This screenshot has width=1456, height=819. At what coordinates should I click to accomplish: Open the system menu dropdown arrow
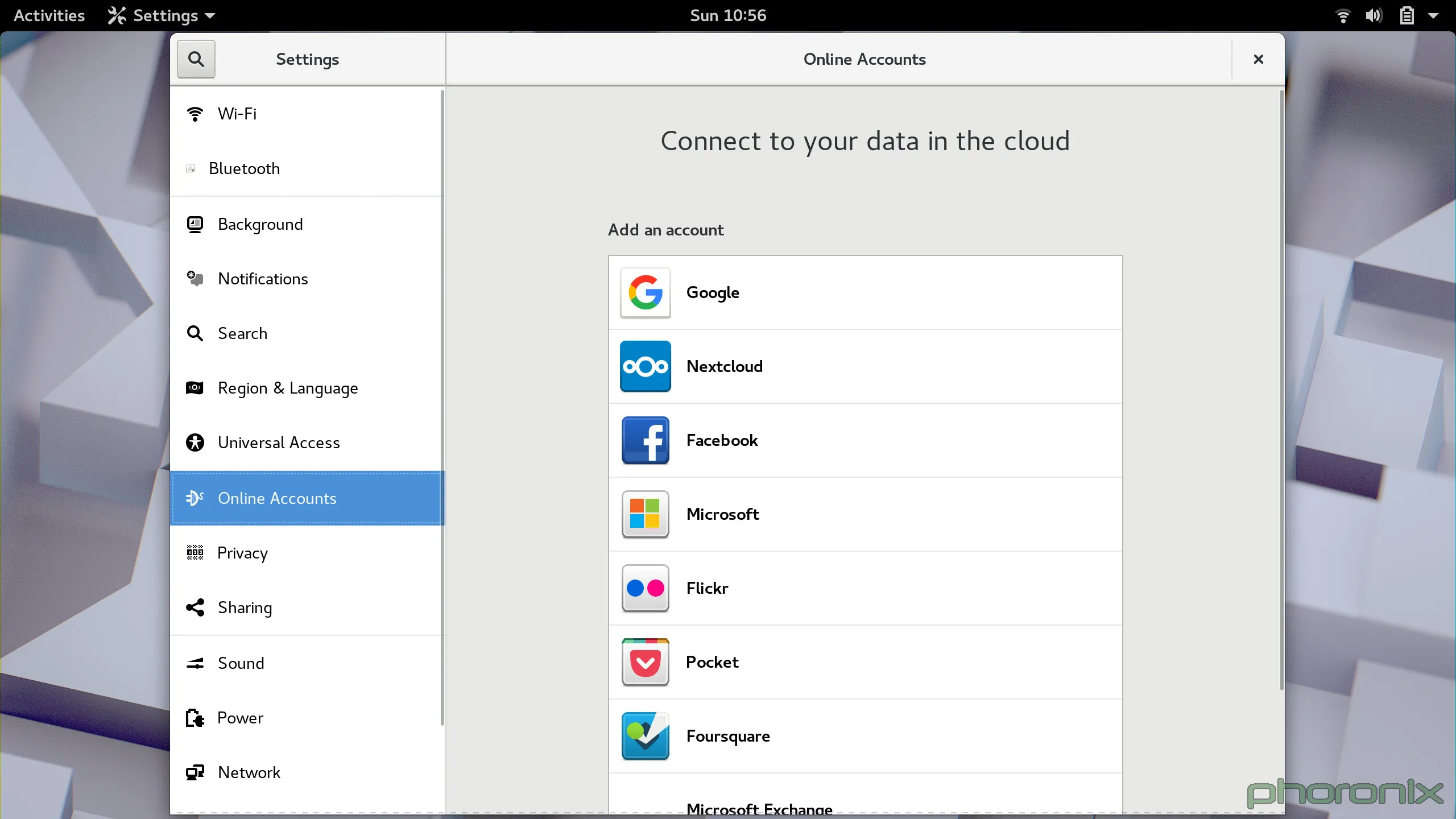coord(1433,16)
